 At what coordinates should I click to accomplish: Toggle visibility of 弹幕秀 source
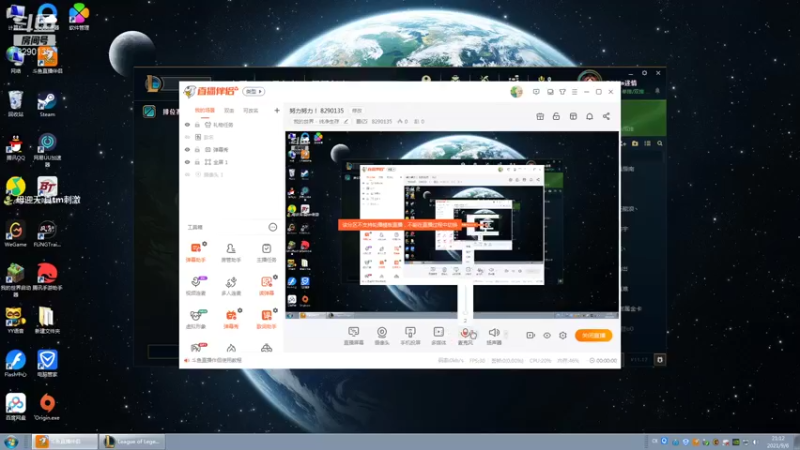point(187,149)
